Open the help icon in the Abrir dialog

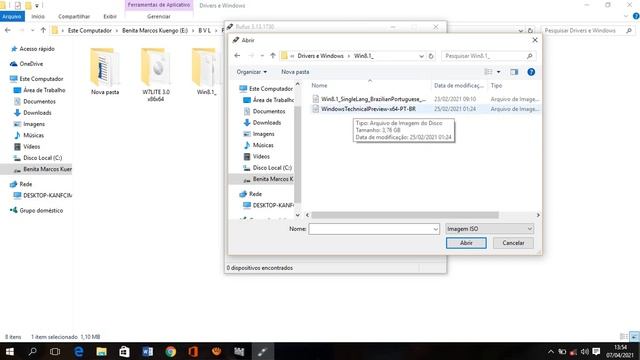point(531,72)
